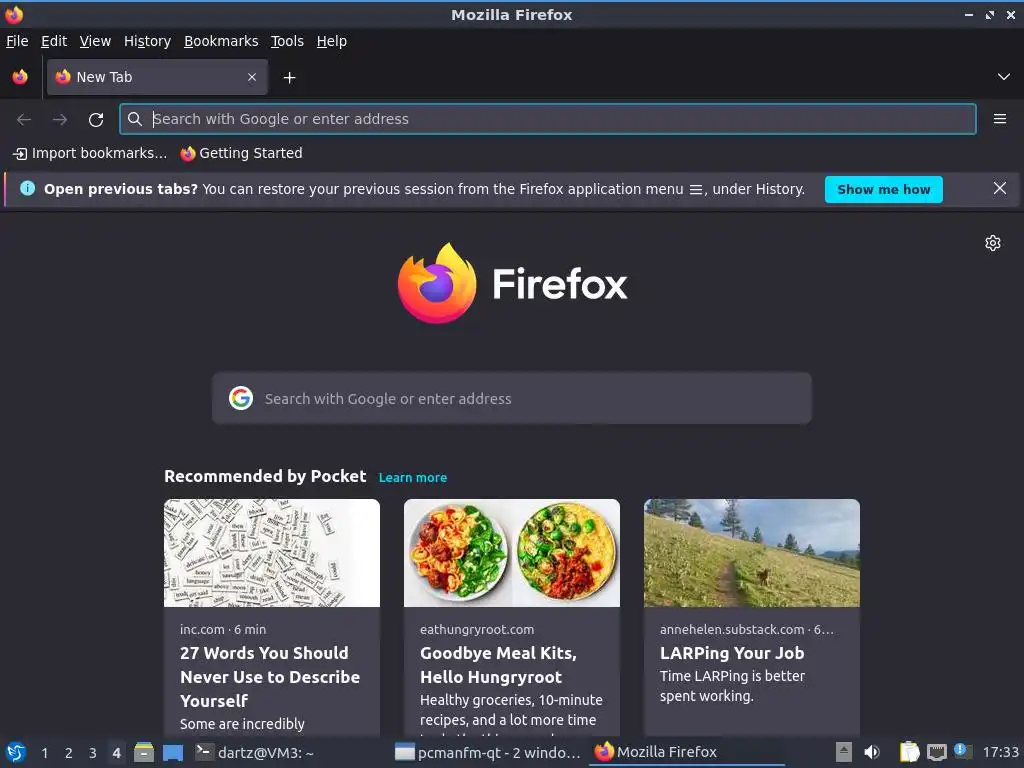Open the Hungryroot meal kits image

(x=511, y=552)
